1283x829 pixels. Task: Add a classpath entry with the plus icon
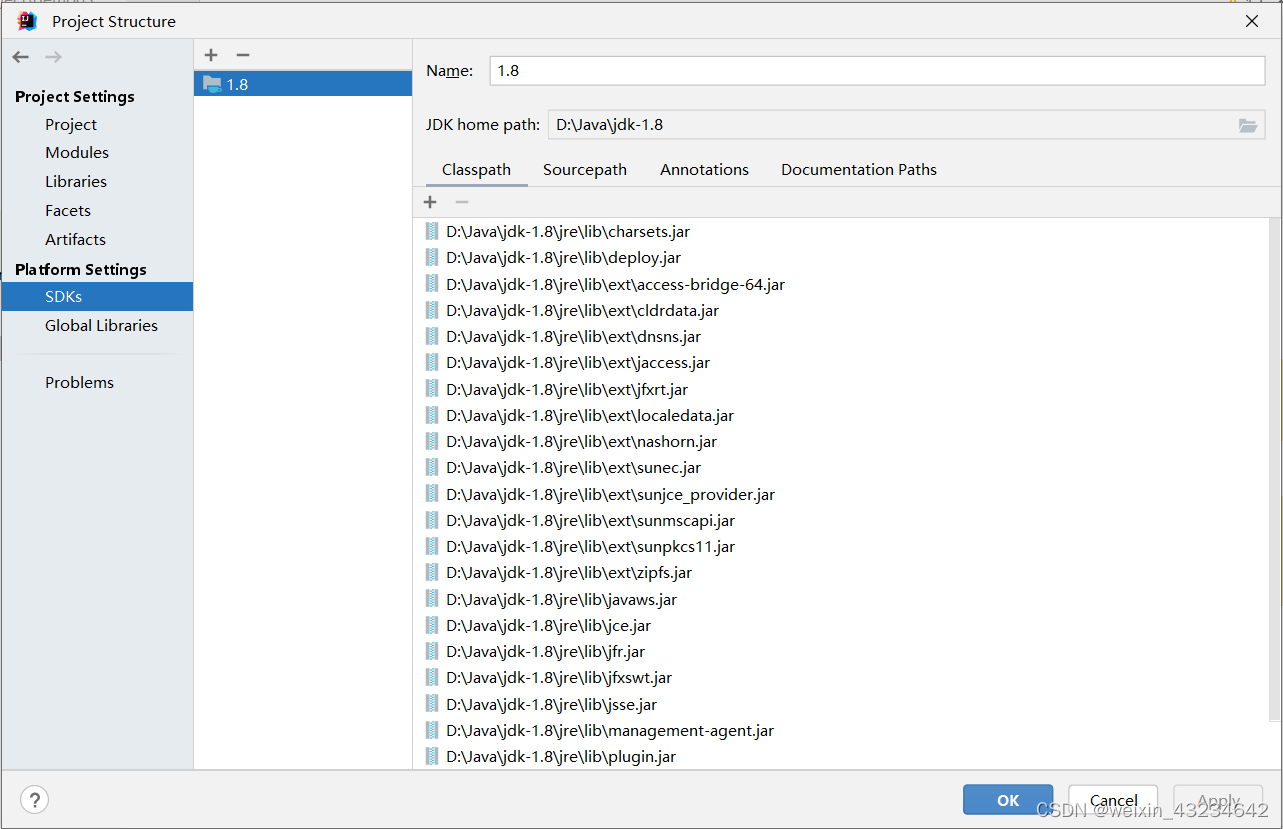click(430, 201)
